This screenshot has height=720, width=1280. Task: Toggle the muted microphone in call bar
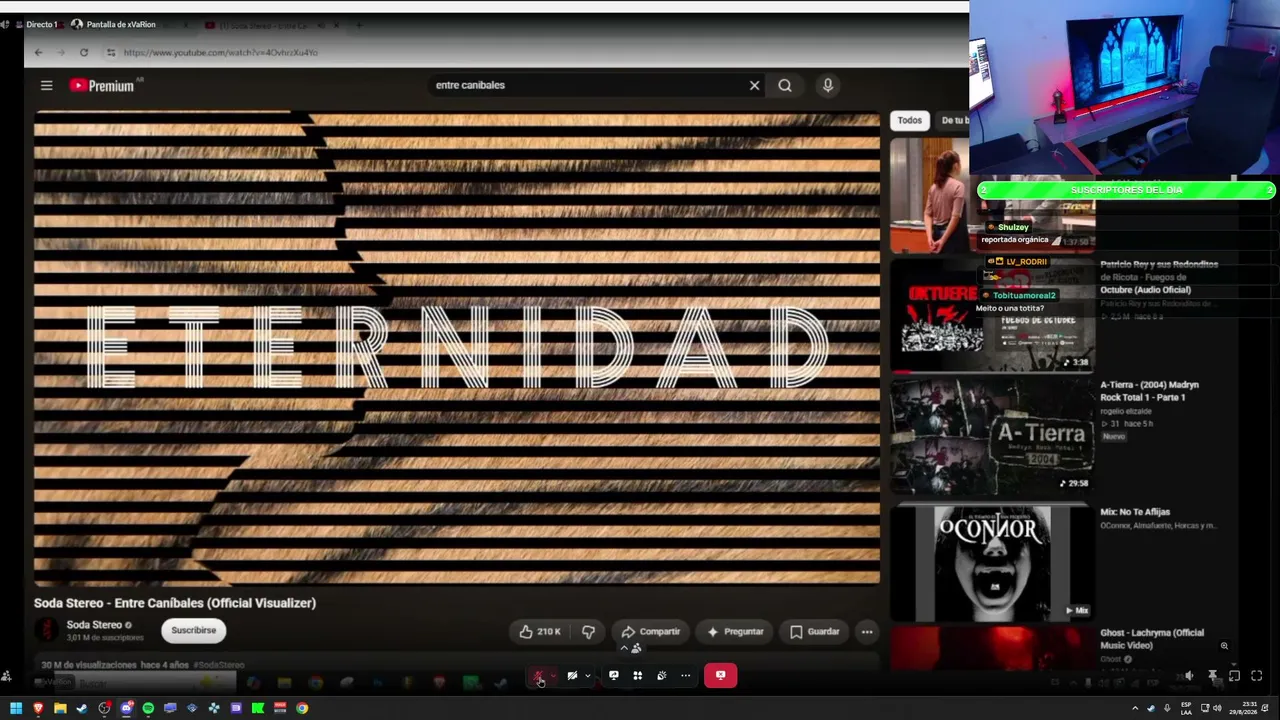click(x=538, y=676)
